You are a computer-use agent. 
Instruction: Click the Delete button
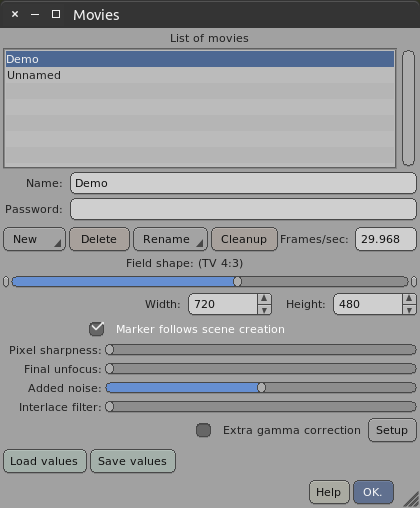pos(99,239)
